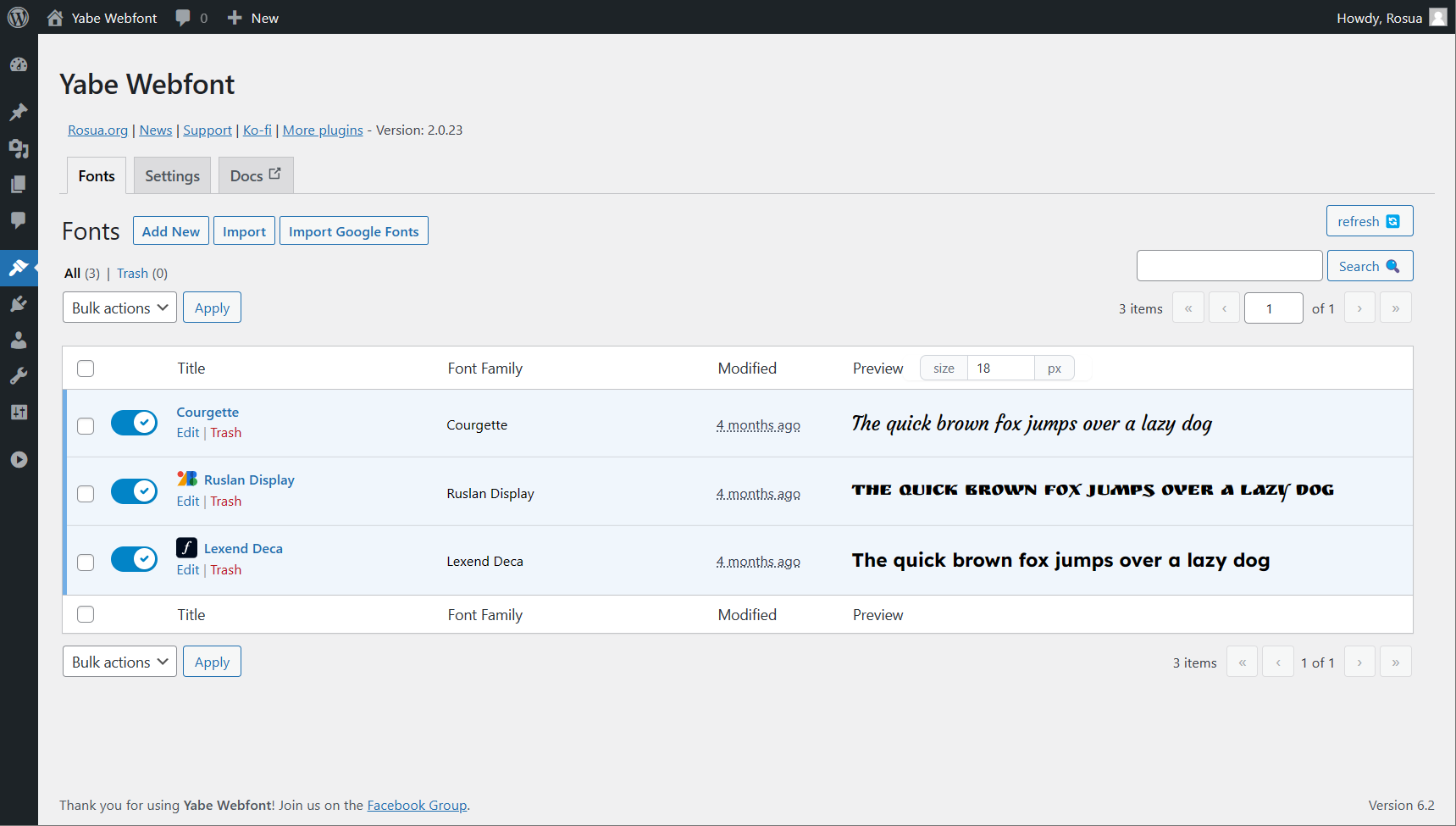Toggle off the Lexend Deca font
This screenshot has height=826, width=1456.
[134, 559]
